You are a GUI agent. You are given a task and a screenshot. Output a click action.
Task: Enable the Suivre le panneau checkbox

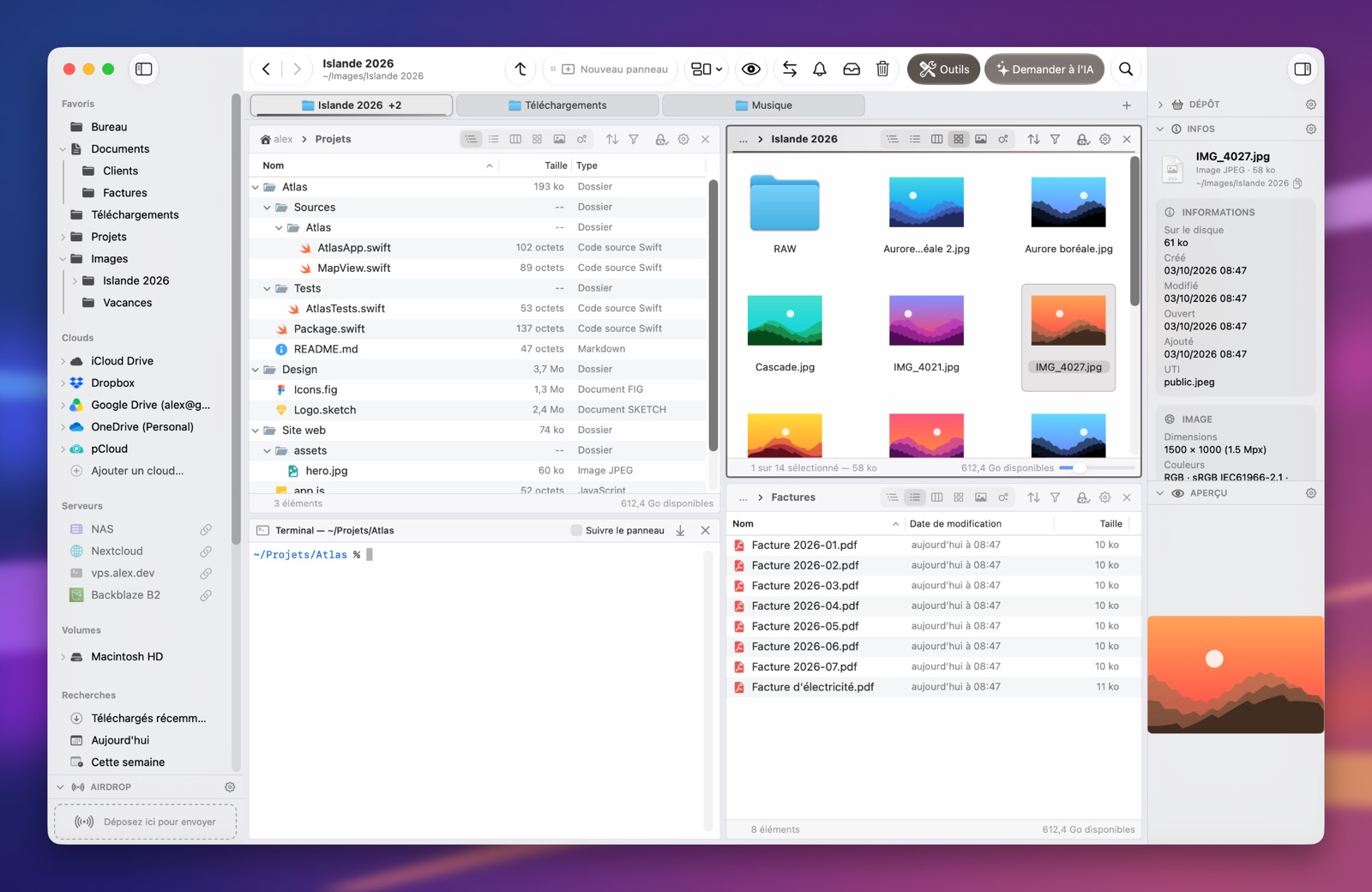(576, 531)
